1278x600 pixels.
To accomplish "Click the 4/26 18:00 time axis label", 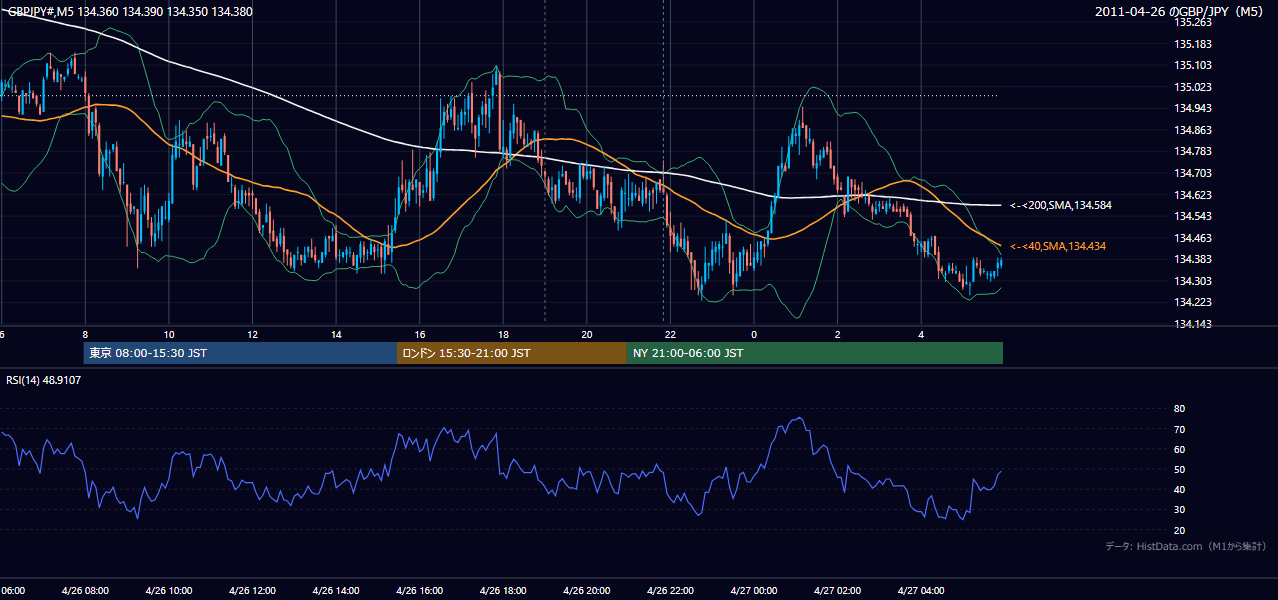I will pyautogui.click(x=503, y=591).
